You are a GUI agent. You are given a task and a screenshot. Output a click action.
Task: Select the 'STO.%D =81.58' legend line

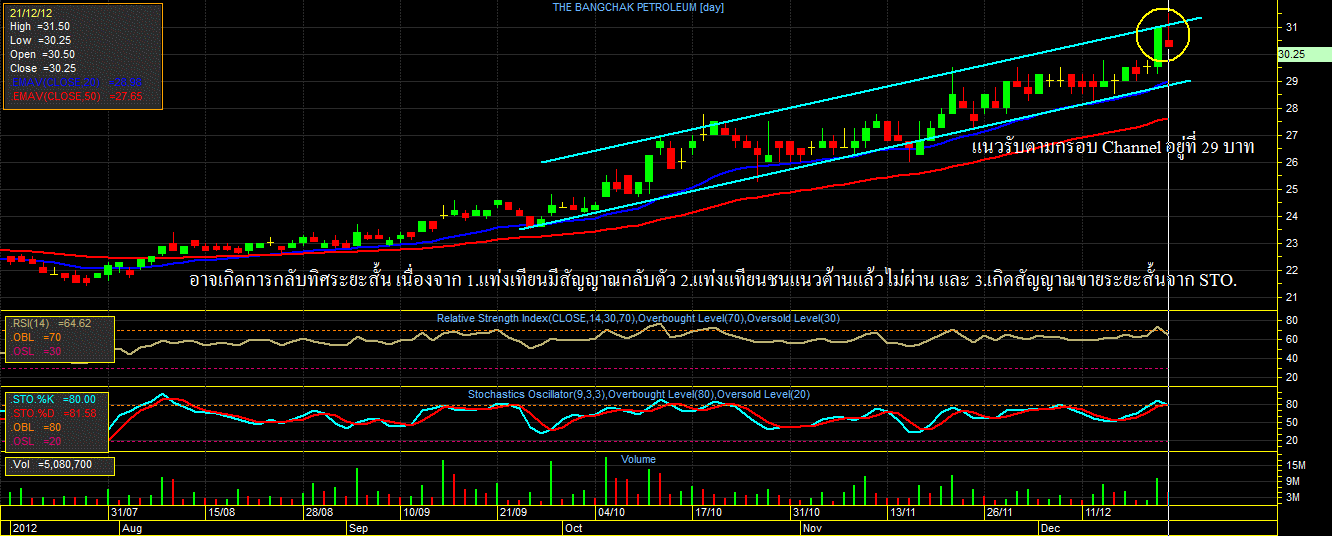coord(54,413)
